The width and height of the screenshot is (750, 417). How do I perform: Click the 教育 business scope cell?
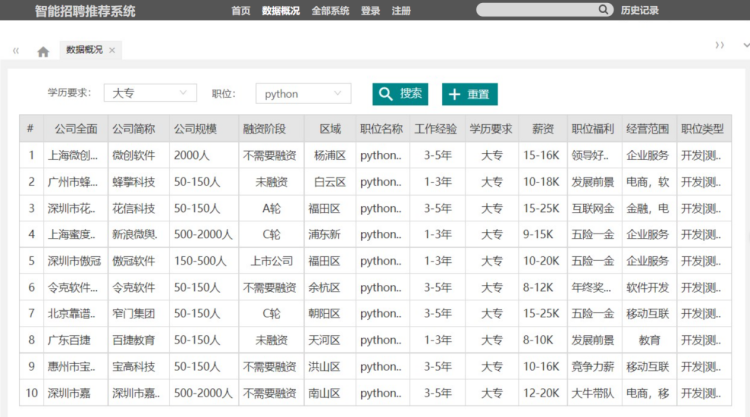[649, 340]
